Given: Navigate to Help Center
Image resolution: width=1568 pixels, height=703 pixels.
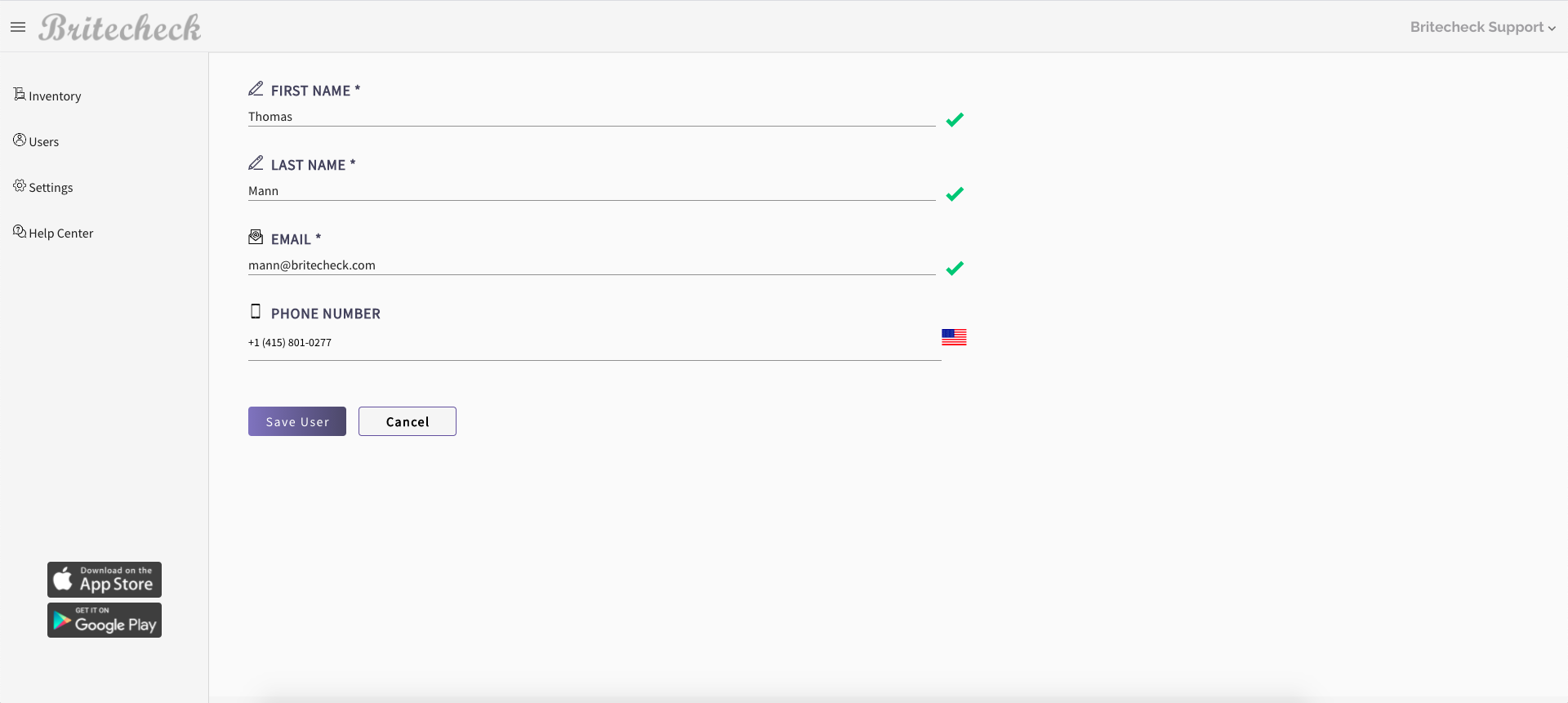Looking at the screenshot, I should tap(60, 232).
